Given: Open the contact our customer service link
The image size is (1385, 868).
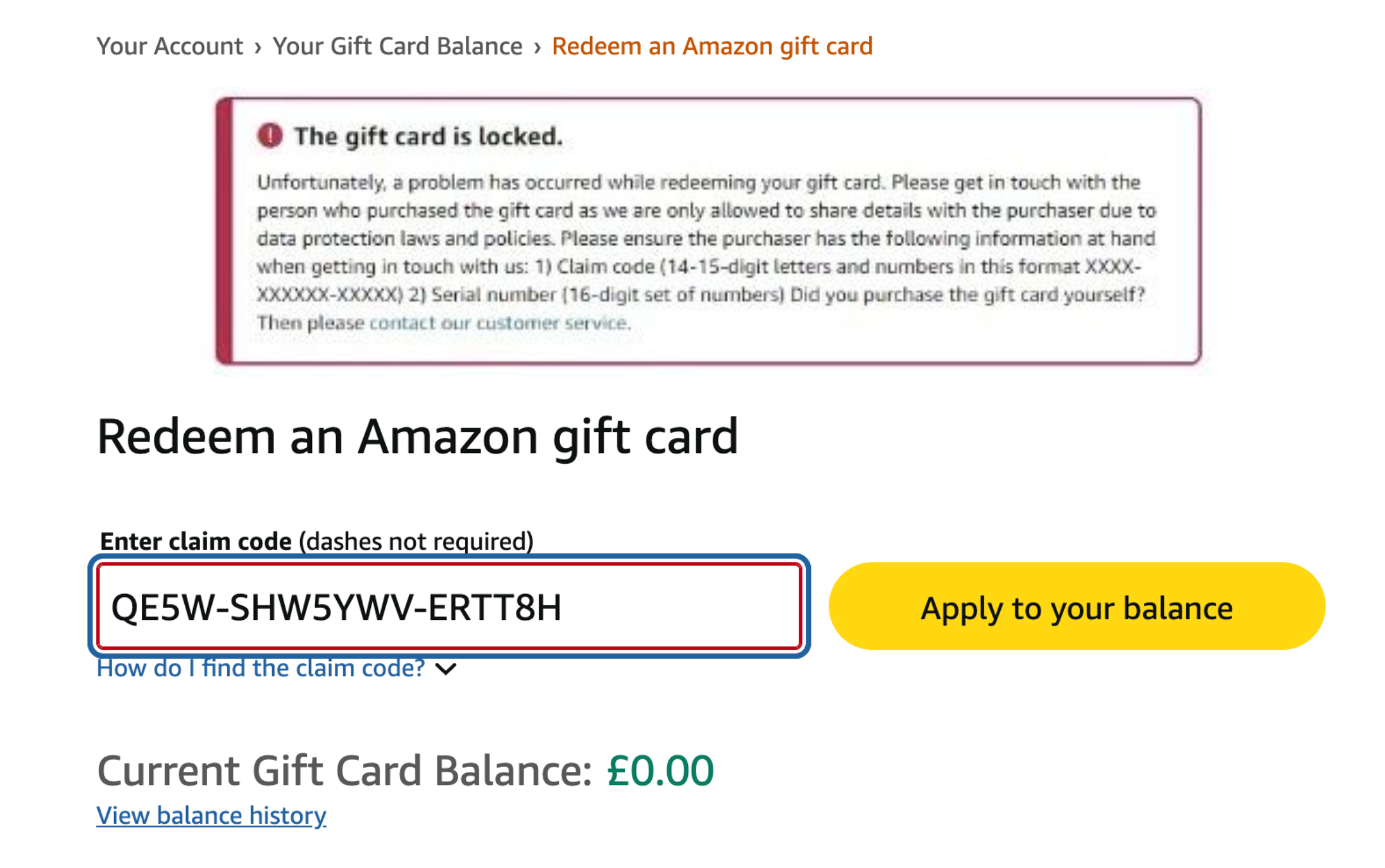Looking at the screenshot, I should [x=499, y=323].
